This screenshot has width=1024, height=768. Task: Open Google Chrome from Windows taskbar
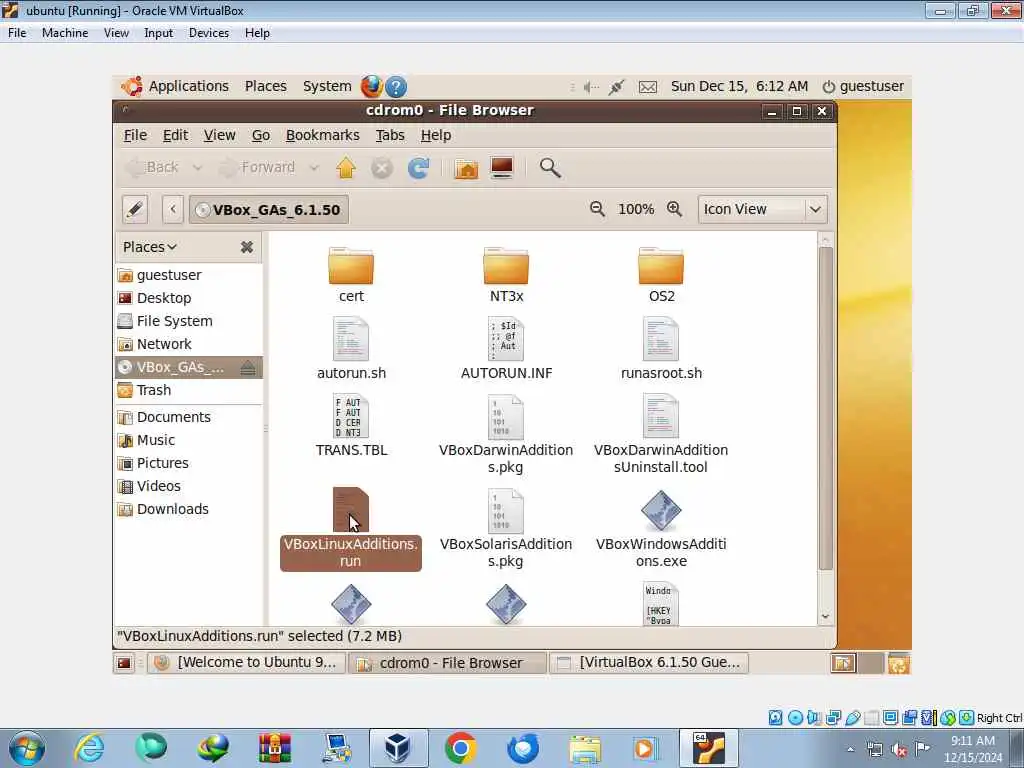pos(460,748)
